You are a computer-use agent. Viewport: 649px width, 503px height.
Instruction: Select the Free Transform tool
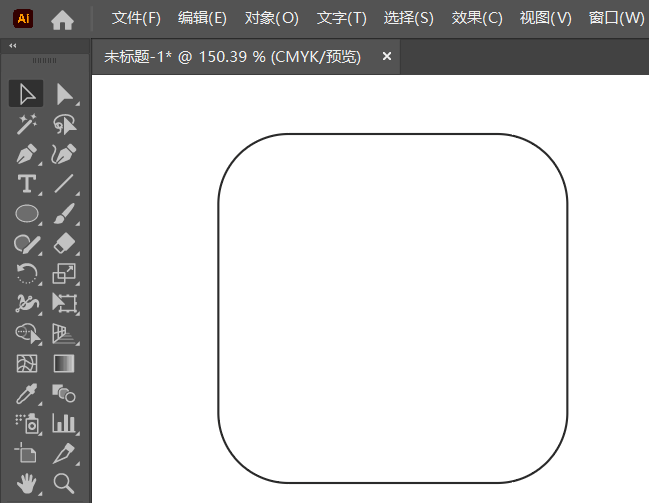(65, 303)
